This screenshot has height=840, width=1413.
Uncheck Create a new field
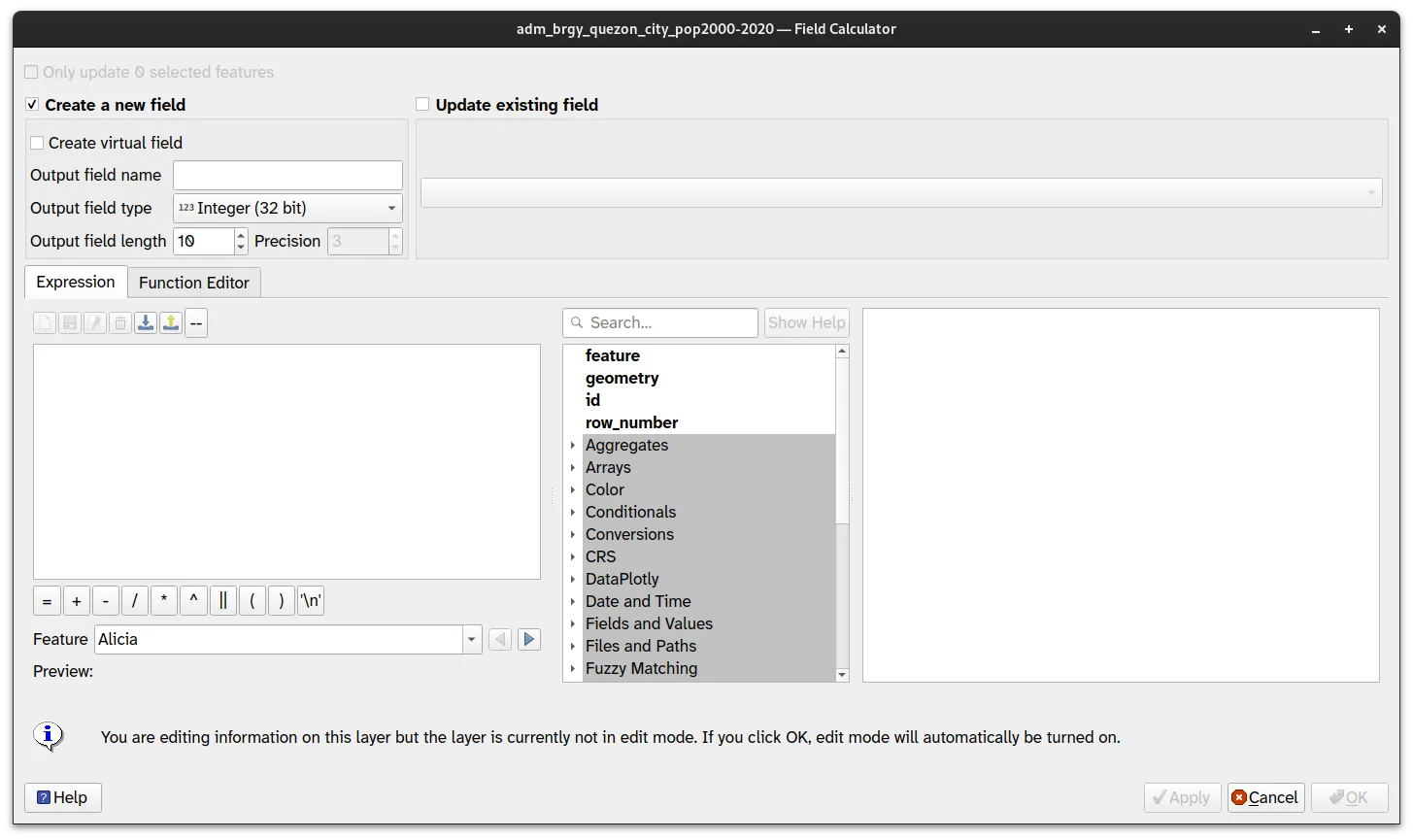(31, 104)
